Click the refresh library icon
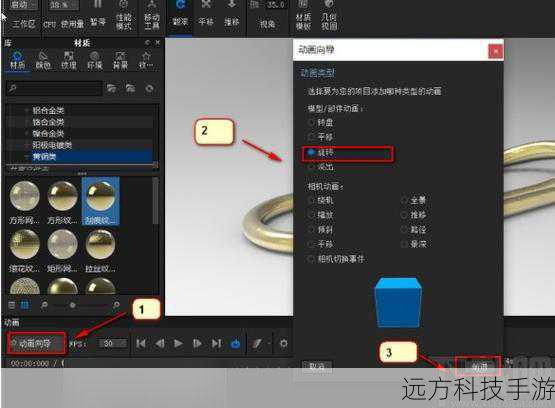The image size is (555, 408). (150, 88)
